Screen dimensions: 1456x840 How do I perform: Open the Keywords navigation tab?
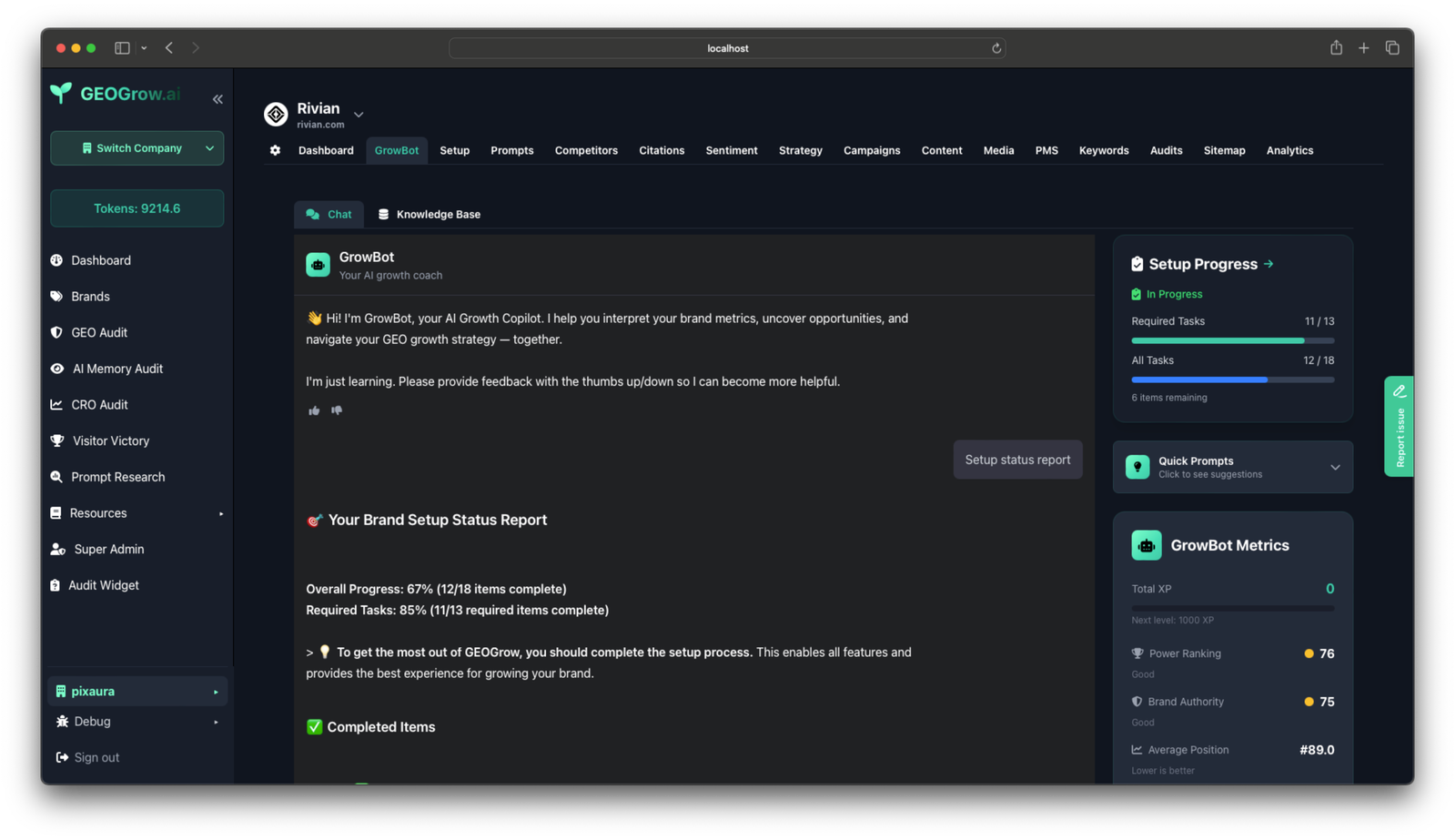(1104, 151)
